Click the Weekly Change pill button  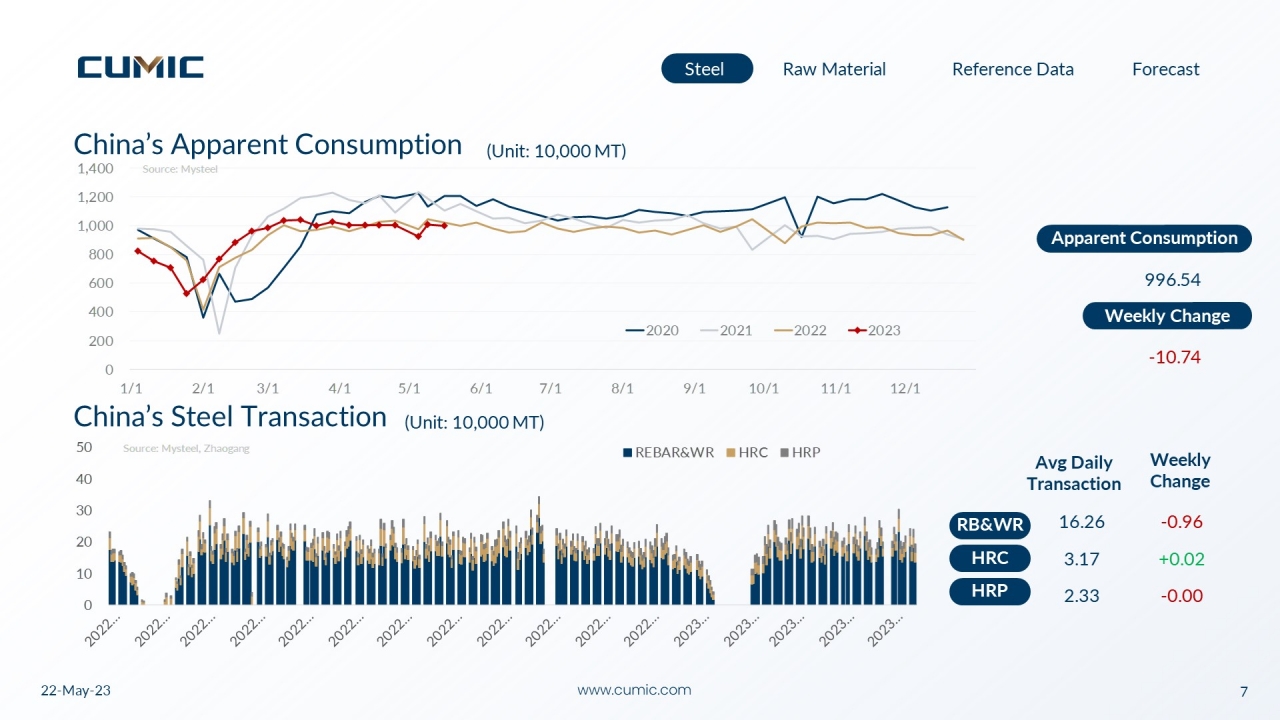pyautogui.click(x=1167, y=316)
